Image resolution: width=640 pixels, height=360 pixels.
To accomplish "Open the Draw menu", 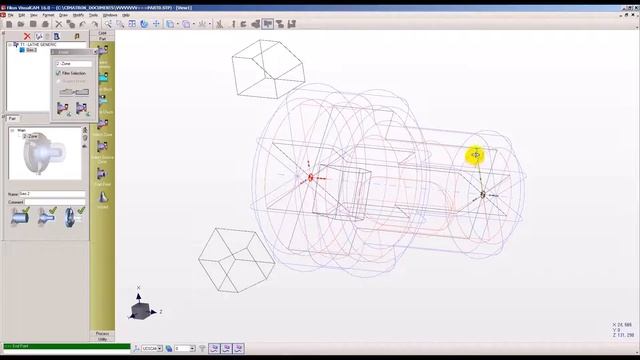I will click(63, 15).
